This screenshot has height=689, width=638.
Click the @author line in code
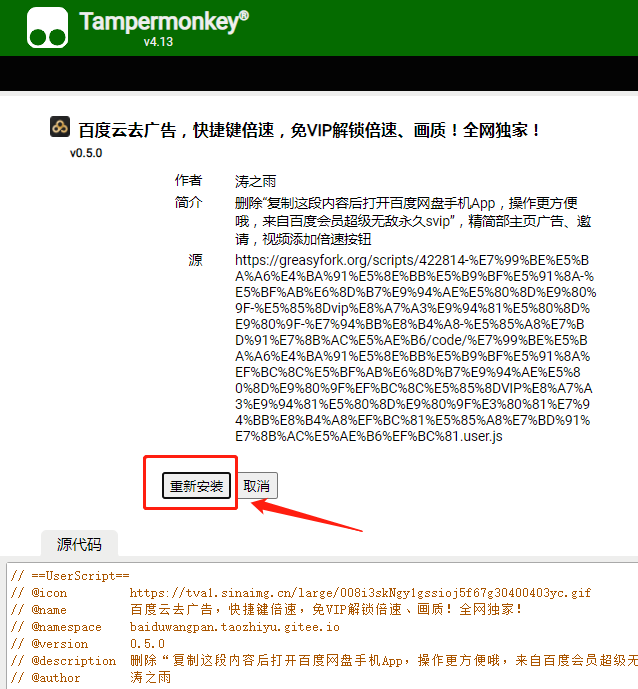tap(91, 678)
